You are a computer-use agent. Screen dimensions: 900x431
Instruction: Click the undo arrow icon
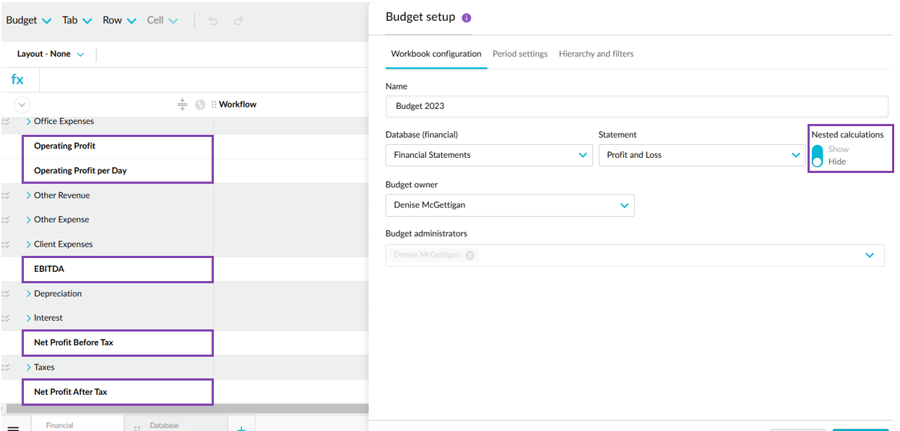pyautogui.click(x=213, y=21)
